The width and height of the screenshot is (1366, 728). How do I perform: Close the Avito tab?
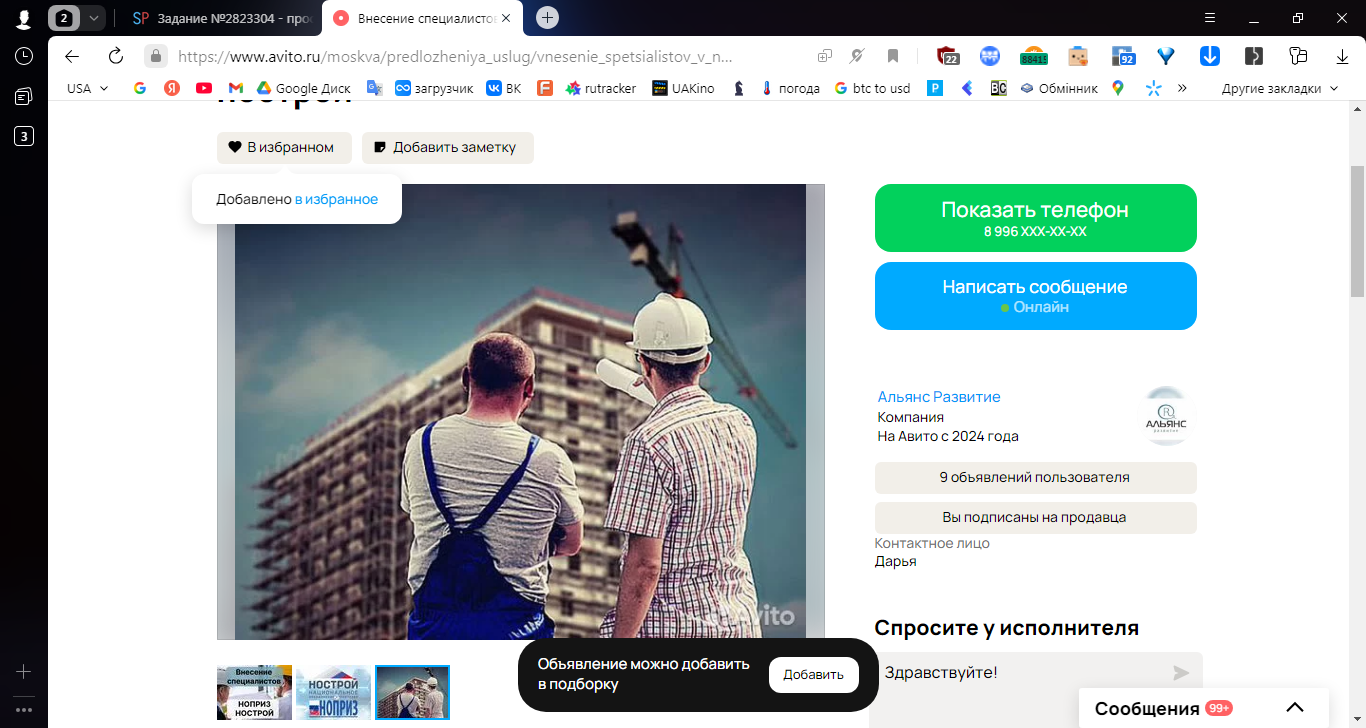click(x=505, y=18)
